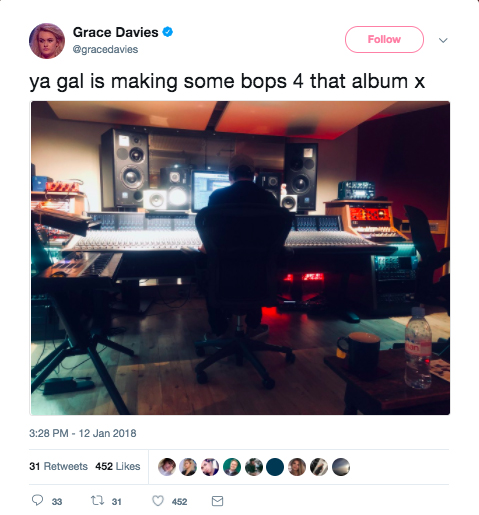Image resolution: width=479 pixels, height=515 pixels.
Task: Click the solid dark blue liker avatar
Action: (x=275, y=466)
